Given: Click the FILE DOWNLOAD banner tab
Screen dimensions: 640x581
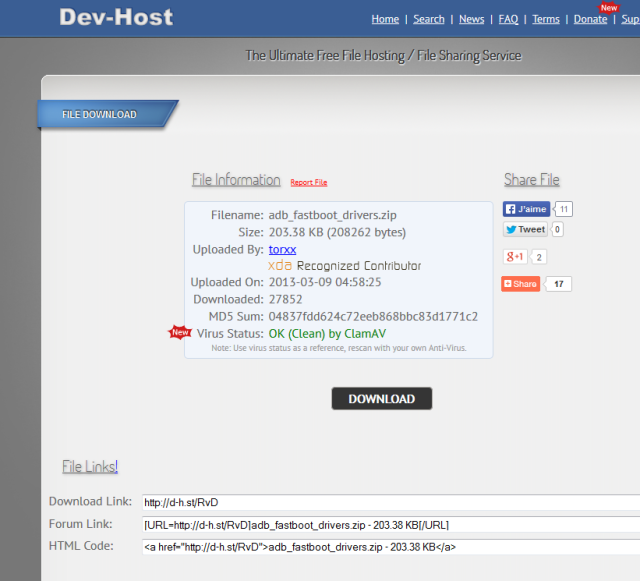Looking at the screenshot, I should coord(108,114).
